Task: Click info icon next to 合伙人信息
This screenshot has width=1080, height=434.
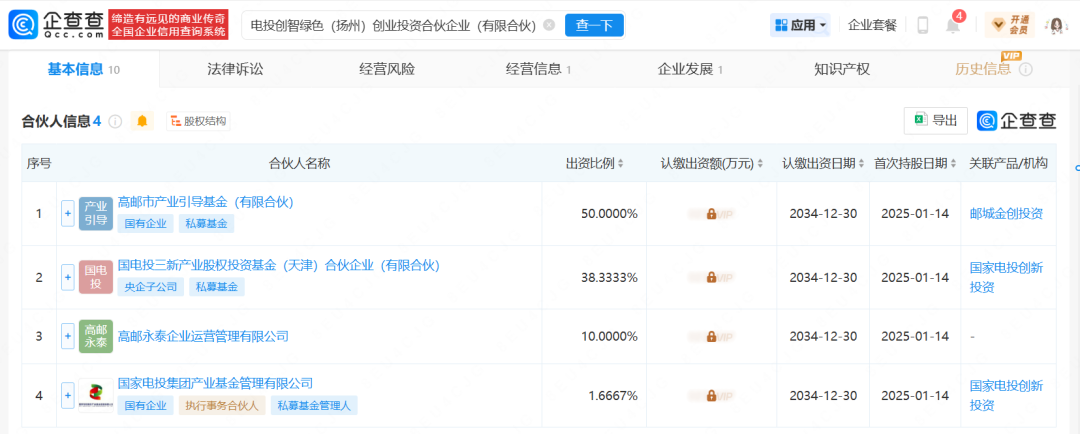Action: pos(115,121)
